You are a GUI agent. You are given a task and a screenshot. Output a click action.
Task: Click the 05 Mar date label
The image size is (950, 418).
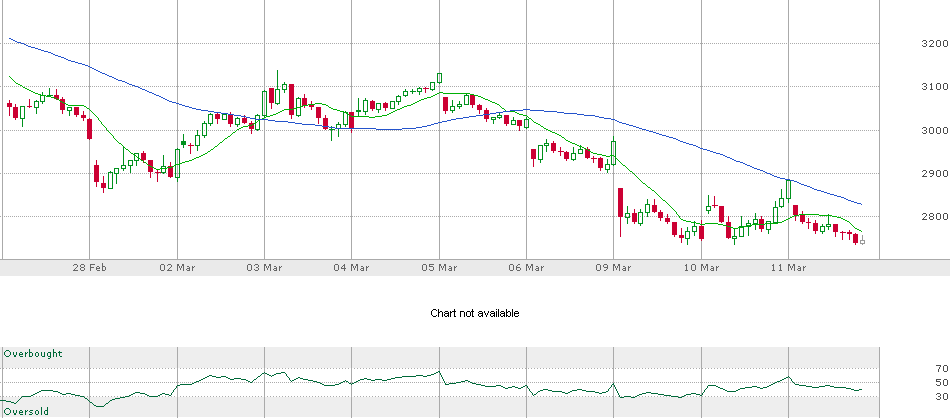tap(439, 268)
